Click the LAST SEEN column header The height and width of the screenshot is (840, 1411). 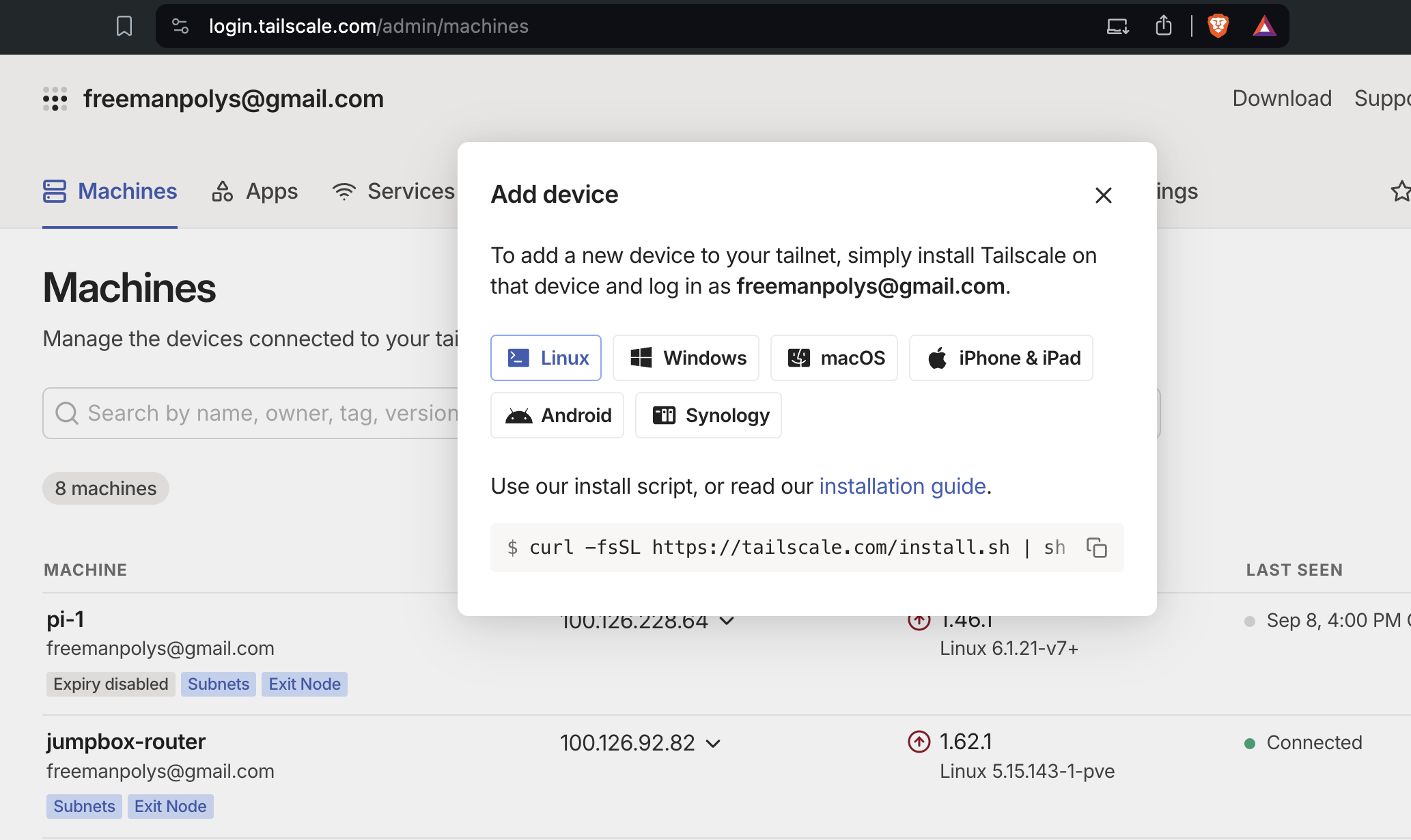[1294, 570]
